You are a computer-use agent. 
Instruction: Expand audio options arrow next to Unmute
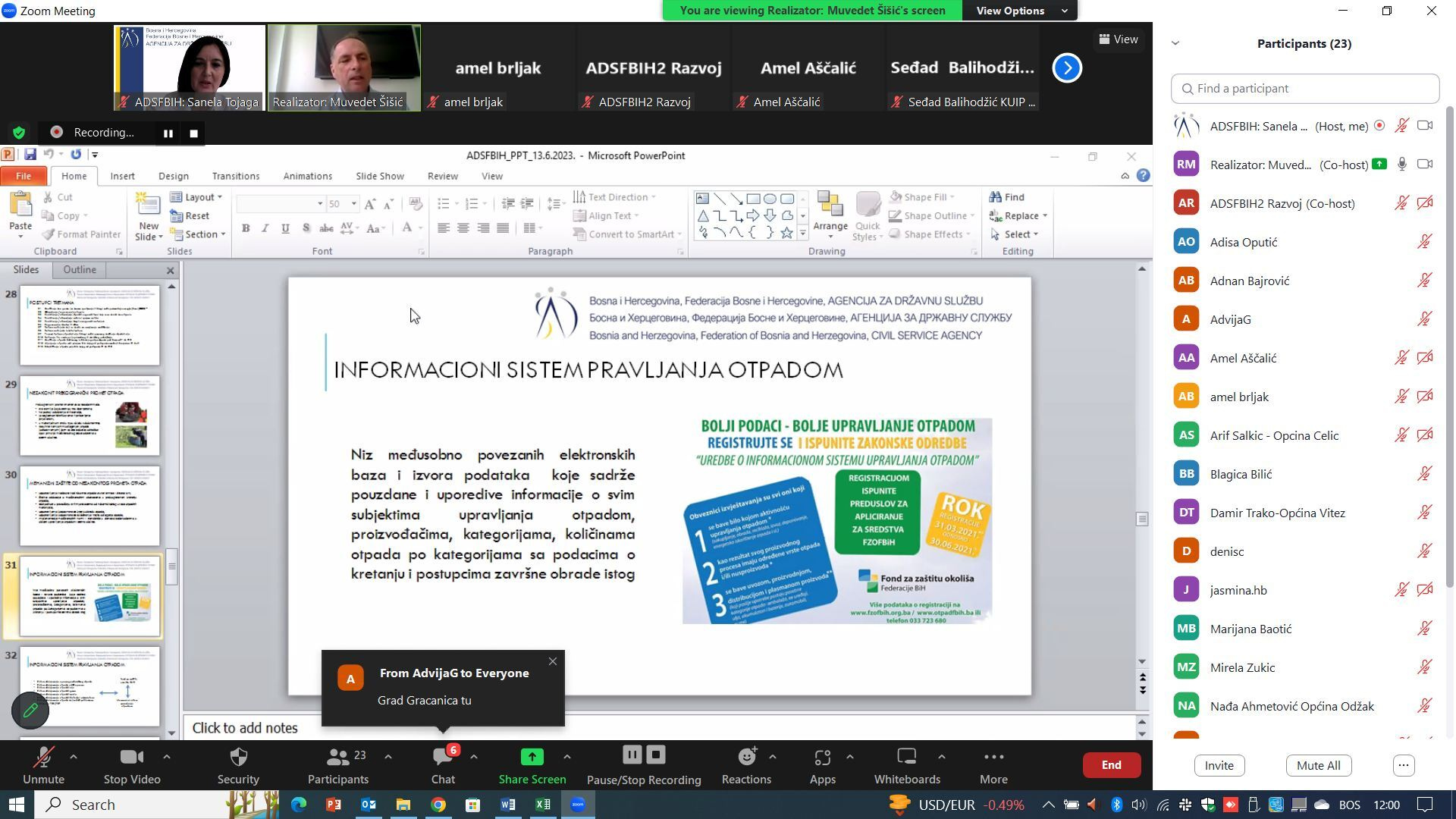click(x=74, y=757)
